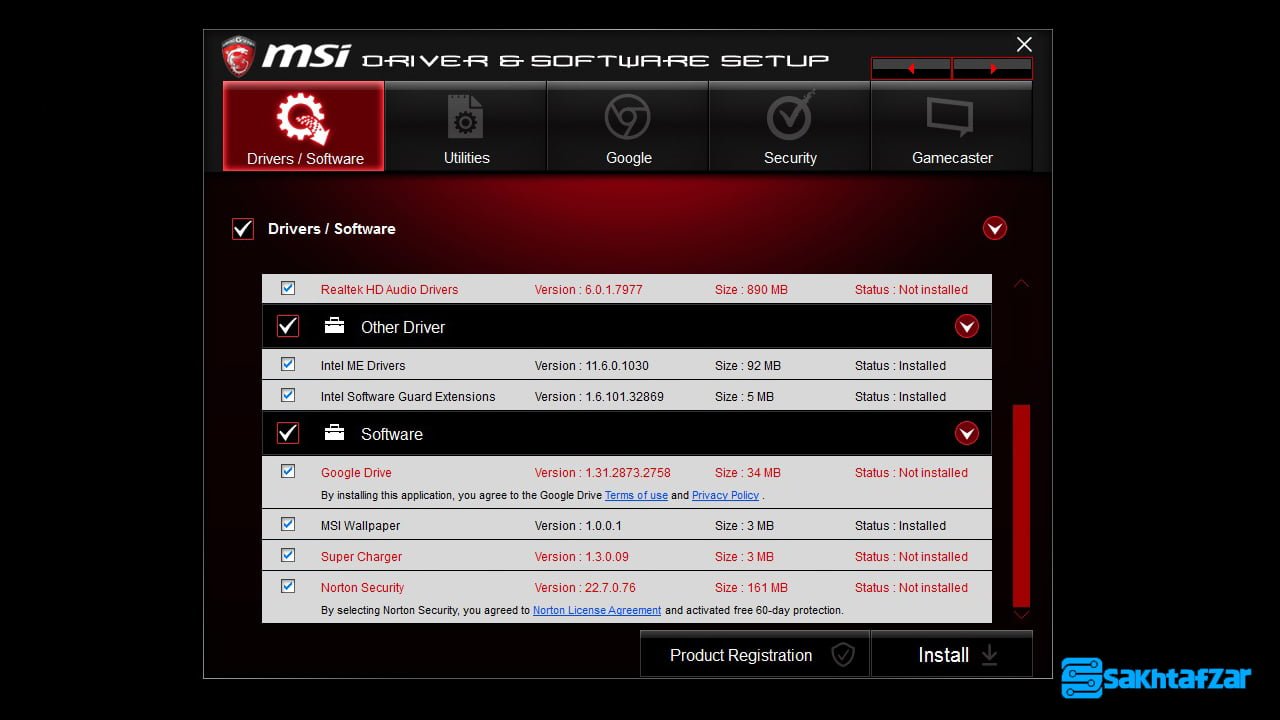
Task: Click the Gamecaster screen icon
Action: [x=951, y=118]
